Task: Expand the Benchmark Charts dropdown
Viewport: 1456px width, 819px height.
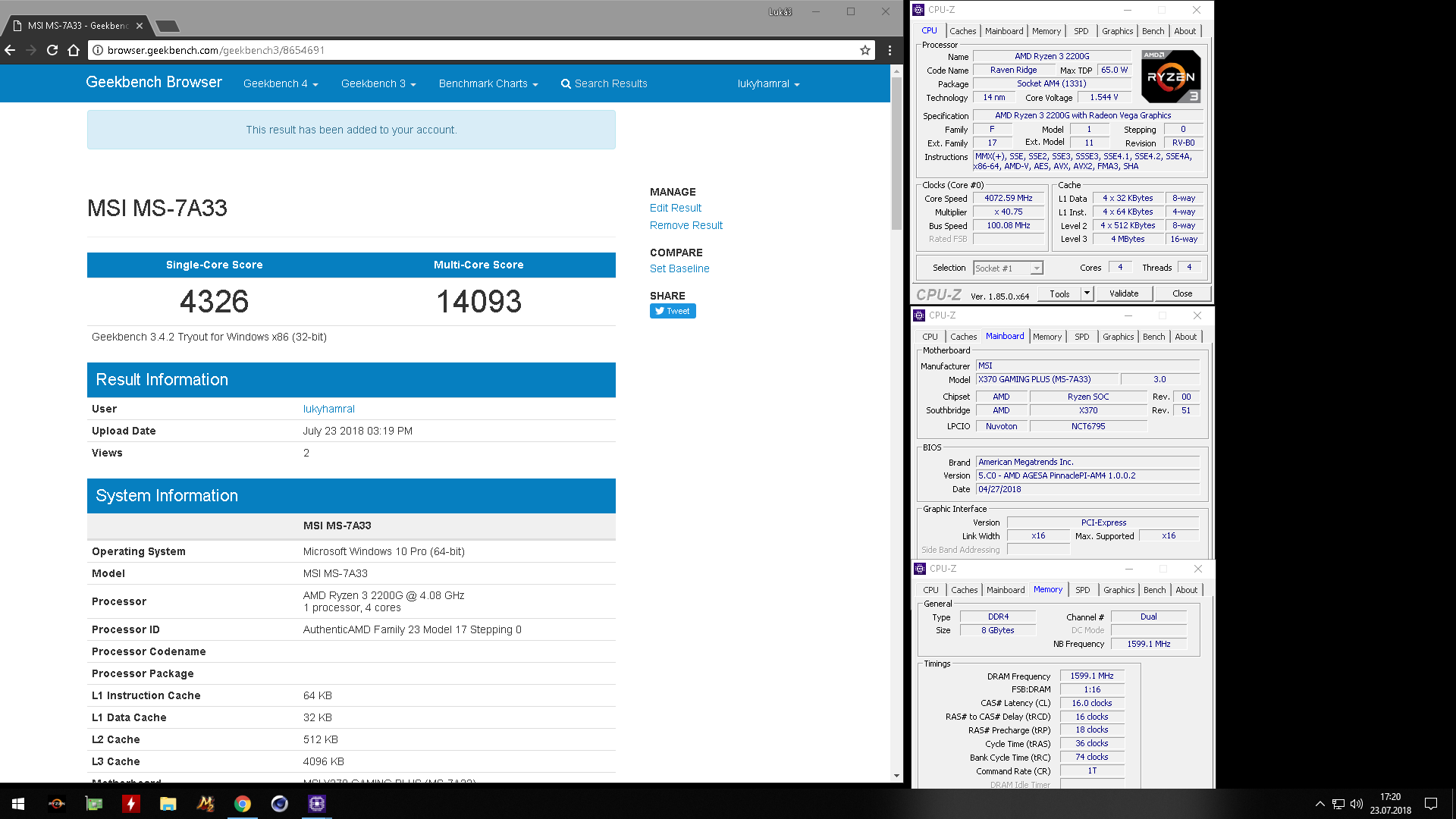Action: pos(488,84)
